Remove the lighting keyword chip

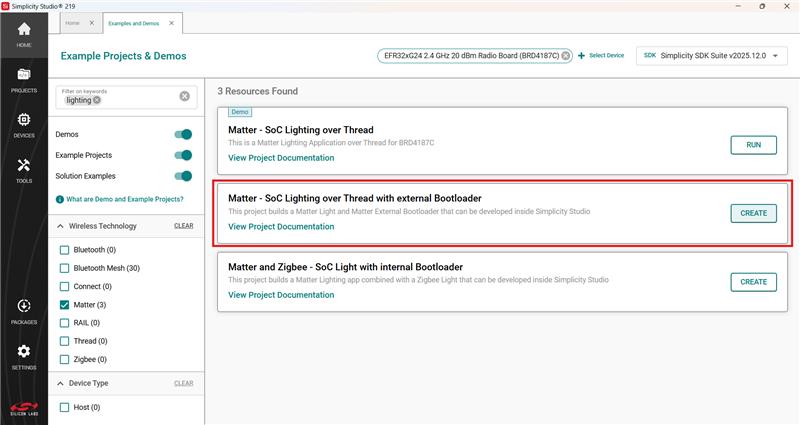click(x=97, y=100)
